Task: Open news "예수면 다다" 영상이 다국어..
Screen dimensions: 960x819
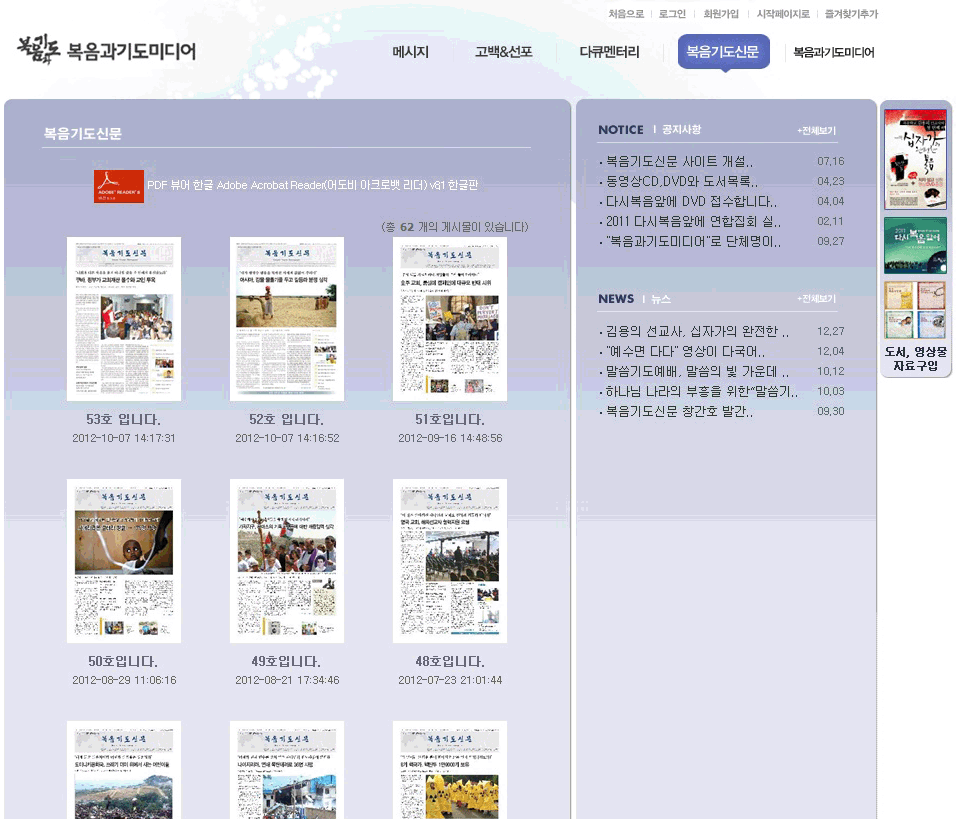Action: tap(685, 351)
